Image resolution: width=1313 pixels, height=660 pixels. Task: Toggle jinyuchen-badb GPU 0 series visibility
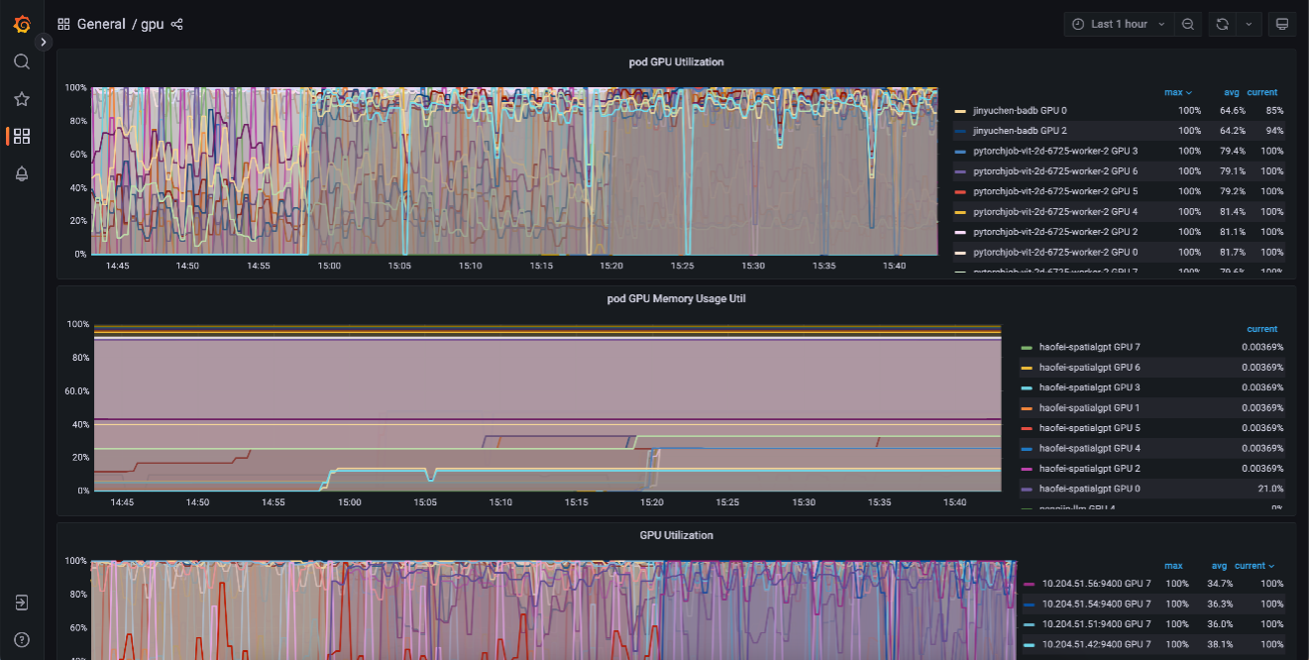pos(1019,111)
